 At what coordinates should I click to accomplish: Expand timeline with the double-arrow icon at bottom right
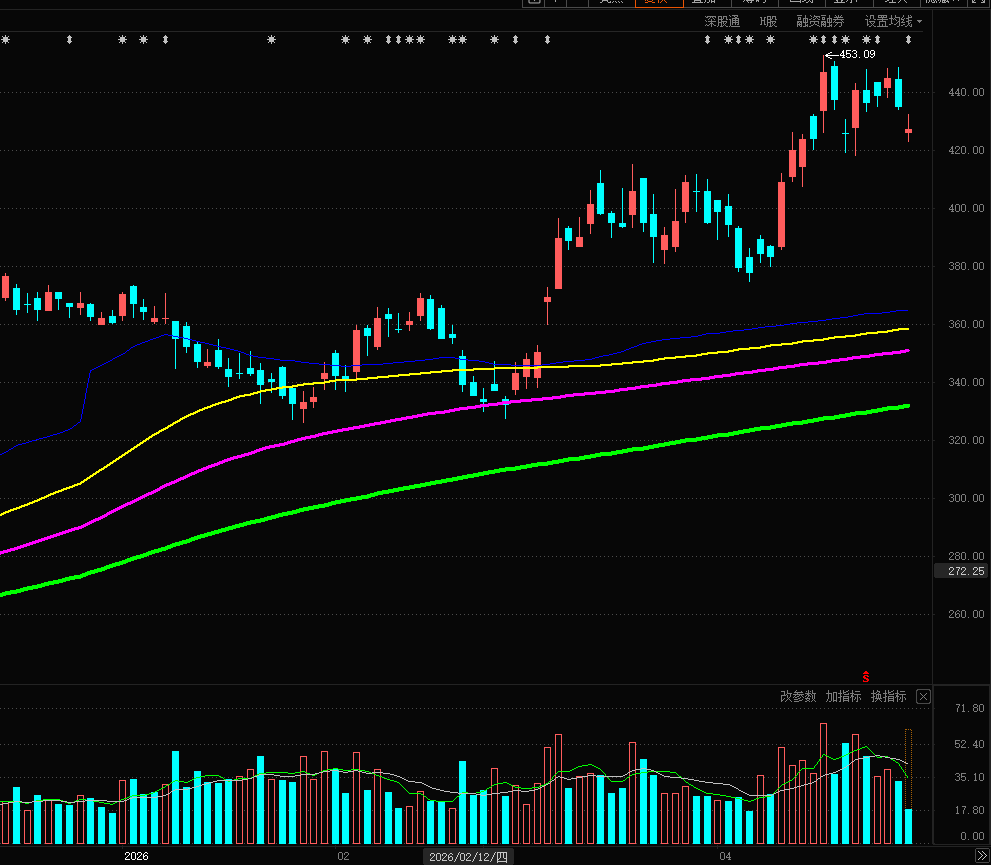coord(982,856)
